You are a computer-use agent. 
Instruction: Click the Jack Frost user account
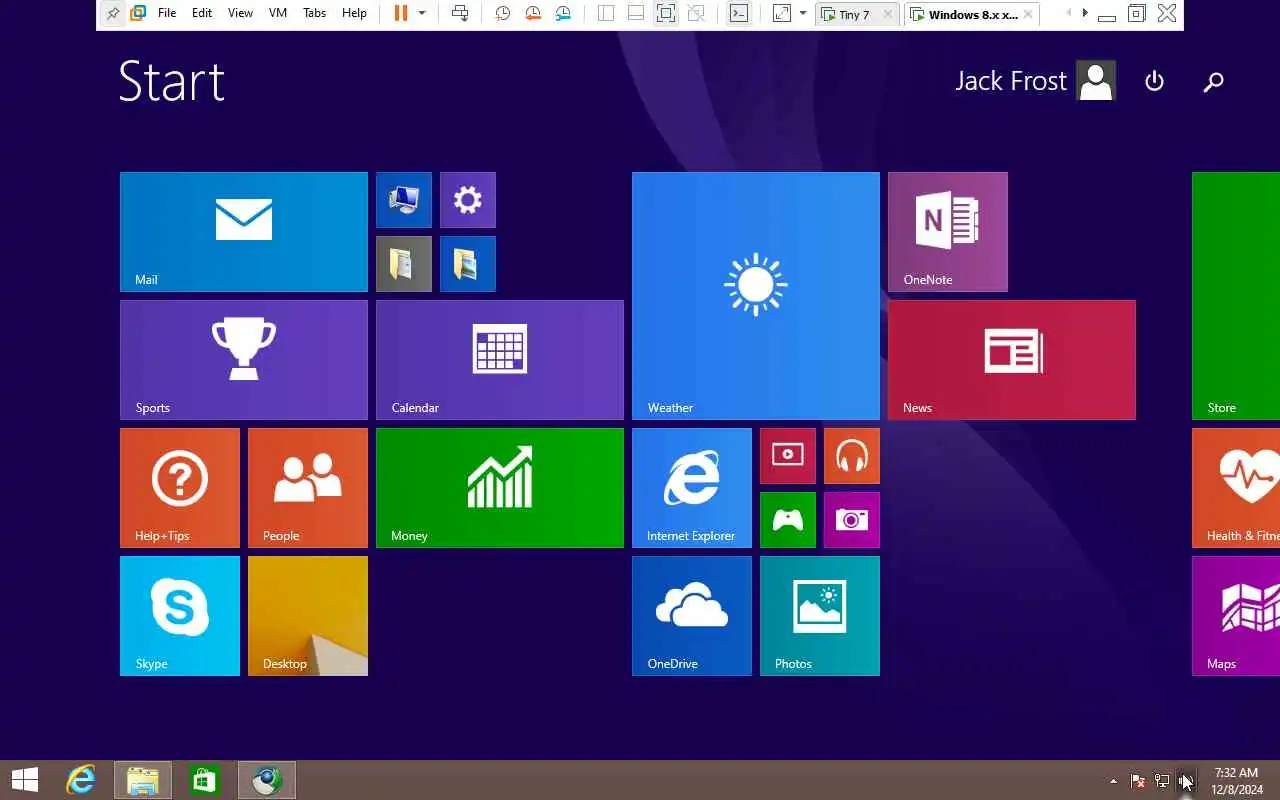(x=1035, y=81)
